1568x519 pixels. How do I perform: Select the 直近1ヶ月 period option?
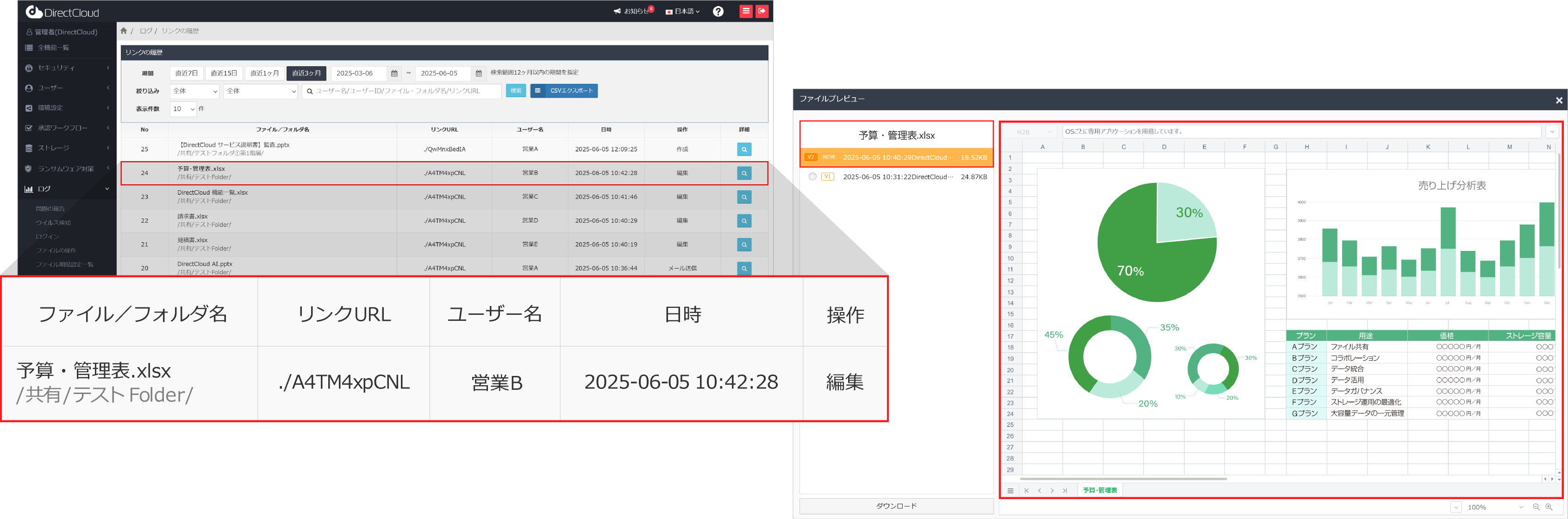point(264,74)
